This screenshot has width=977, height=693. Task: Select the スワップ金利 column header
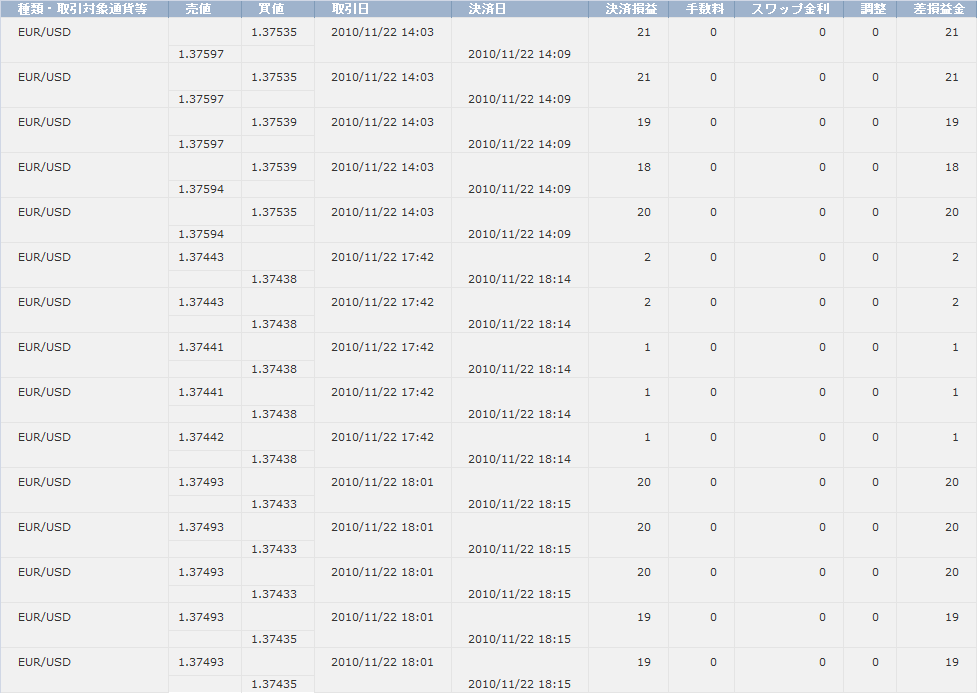pyautogui.click(x=789, y=9)
